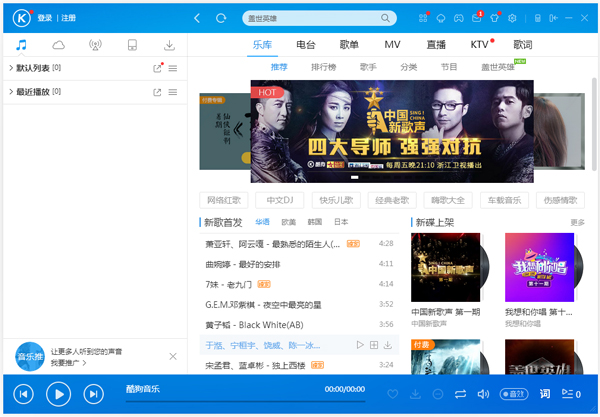Click the 中文DJ tag button
The width and height of the screenshot is (600, 417).
point(280,200)
